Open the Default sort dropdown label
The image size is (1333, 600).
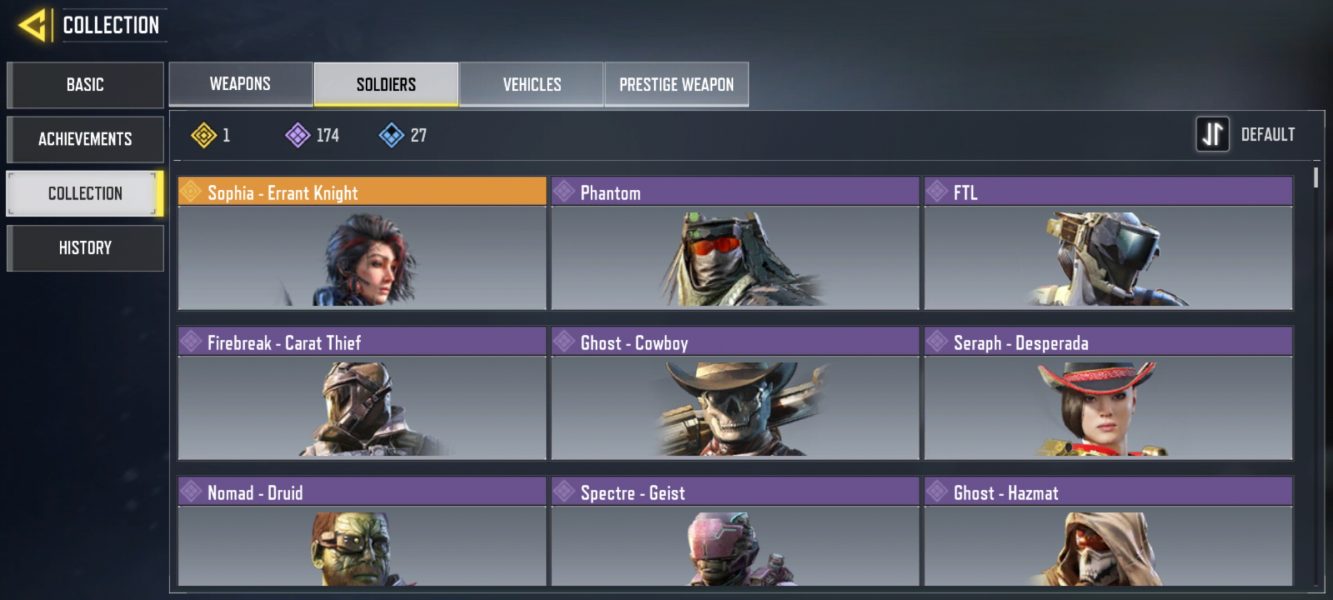1268,134
